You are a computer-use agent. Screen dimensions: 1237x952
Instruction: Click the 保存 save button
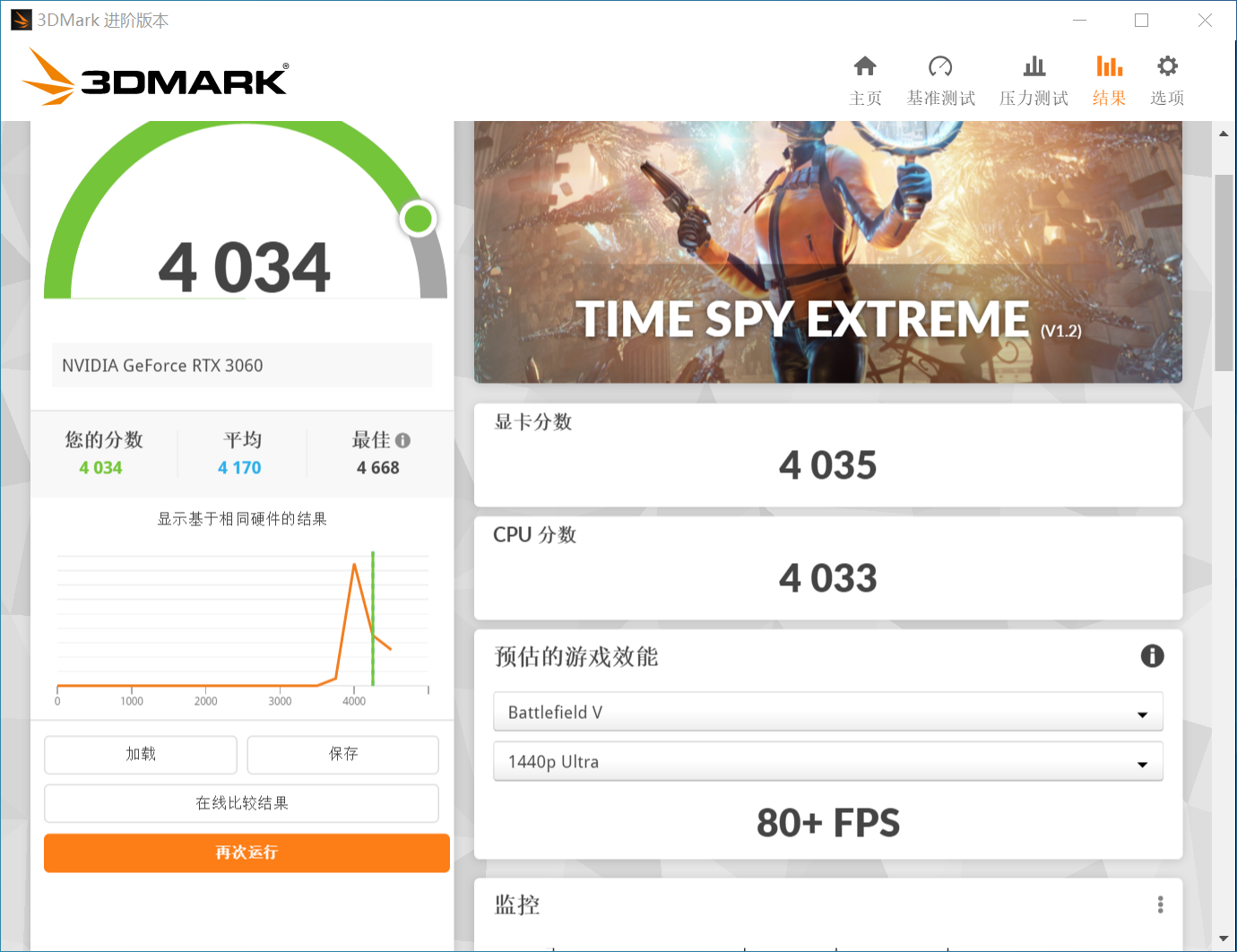(x=342, y=754)
